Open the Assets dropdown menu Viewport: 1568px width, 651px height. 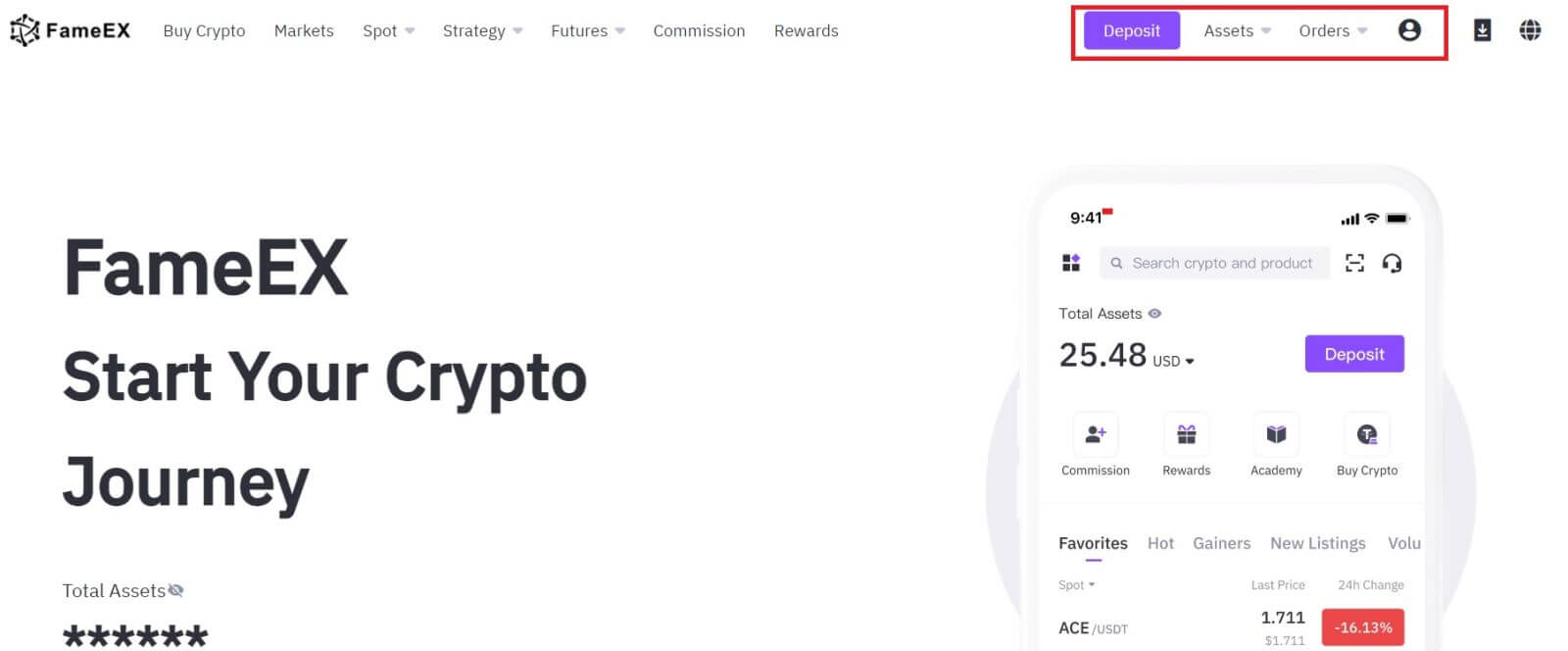tap(1237, 30)
